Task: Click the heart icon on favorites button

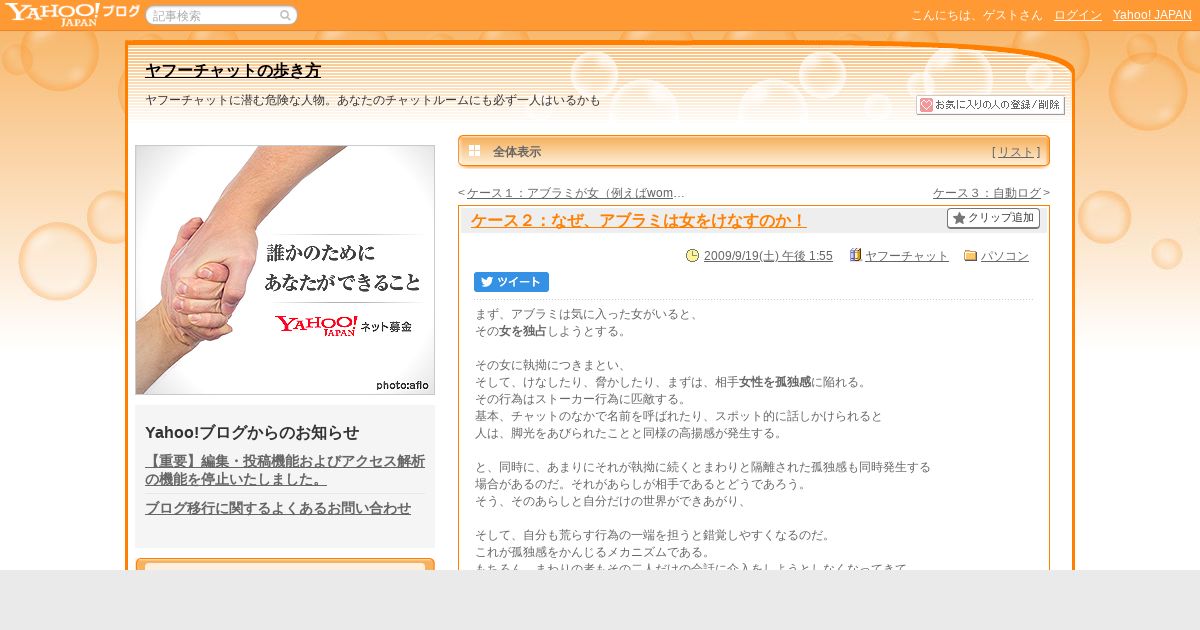Action: (926, 105)
